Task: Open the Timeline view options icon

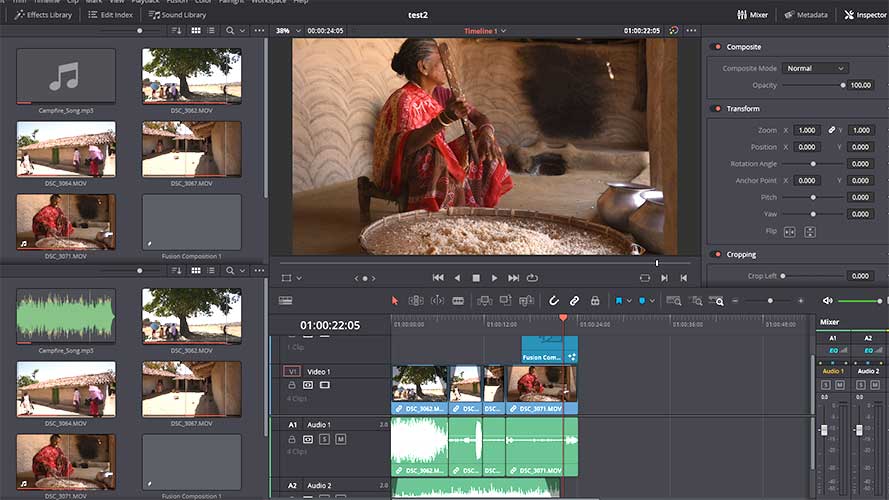Action: coord(285,300)
